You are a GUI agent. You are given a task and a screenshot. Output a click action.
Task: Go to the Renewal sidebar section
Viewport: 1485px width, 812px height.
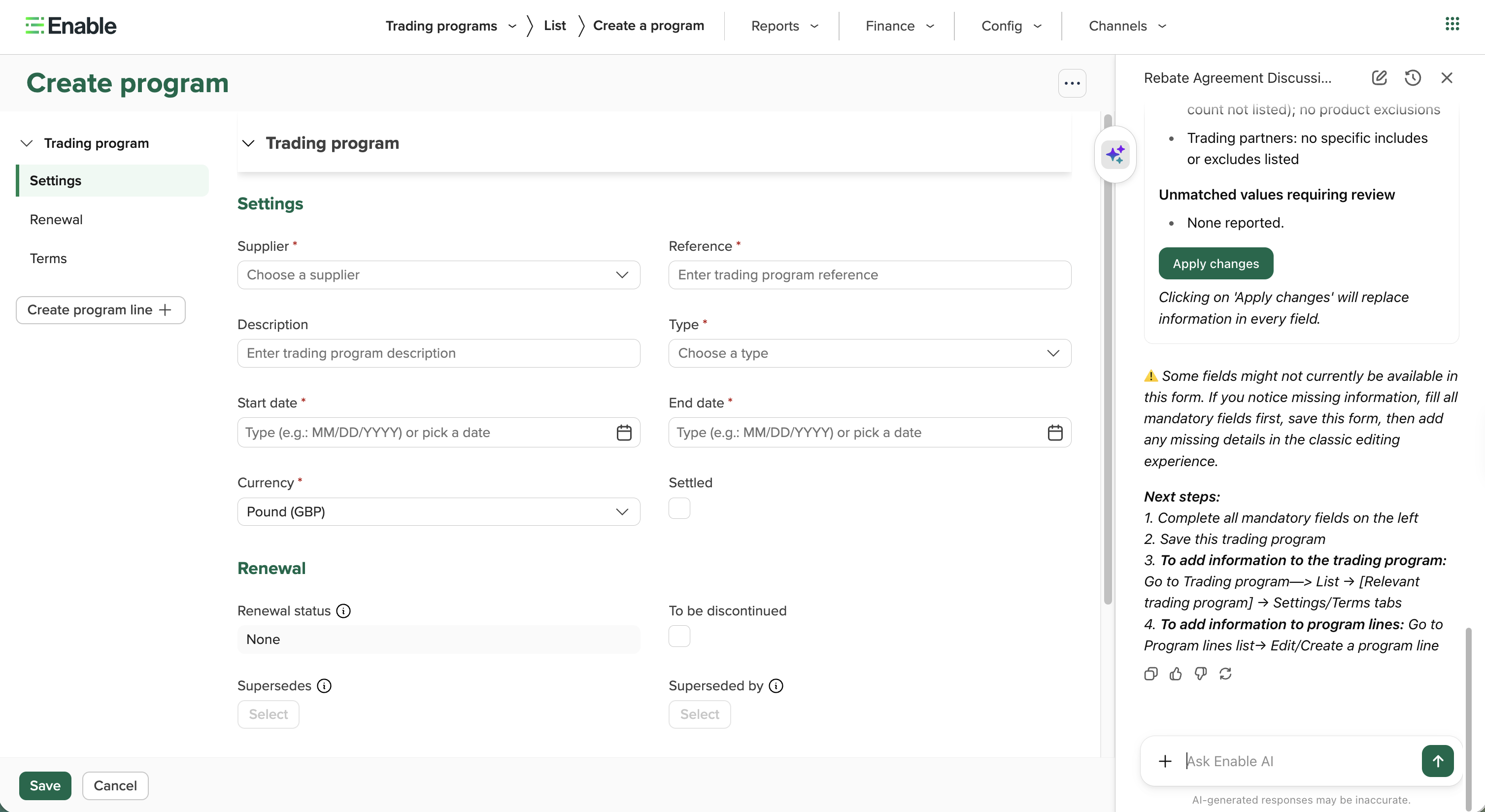point(56,220)
